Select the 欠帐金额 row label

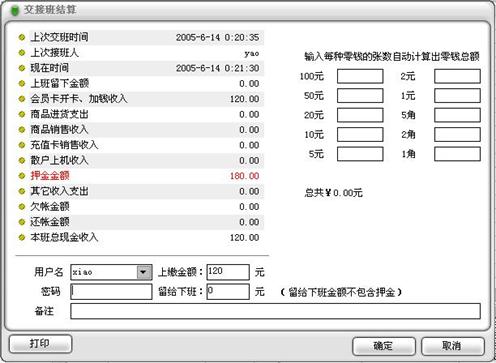tap(50, 206)
